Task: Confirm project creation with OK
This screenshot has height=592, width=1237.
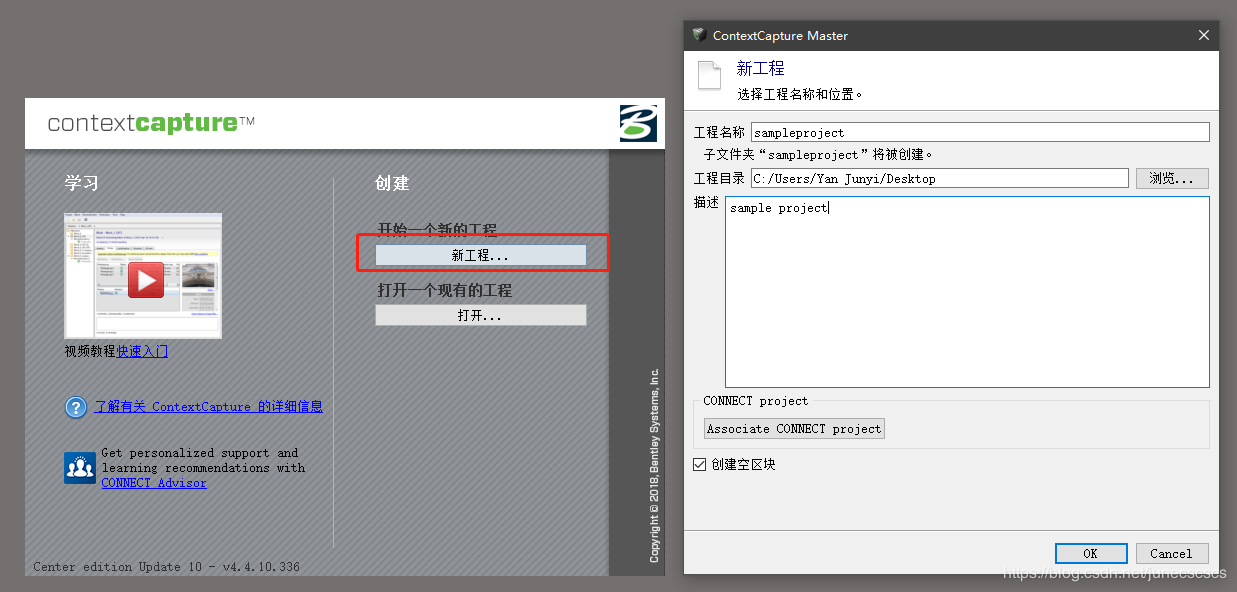Action: point(1091,553)
